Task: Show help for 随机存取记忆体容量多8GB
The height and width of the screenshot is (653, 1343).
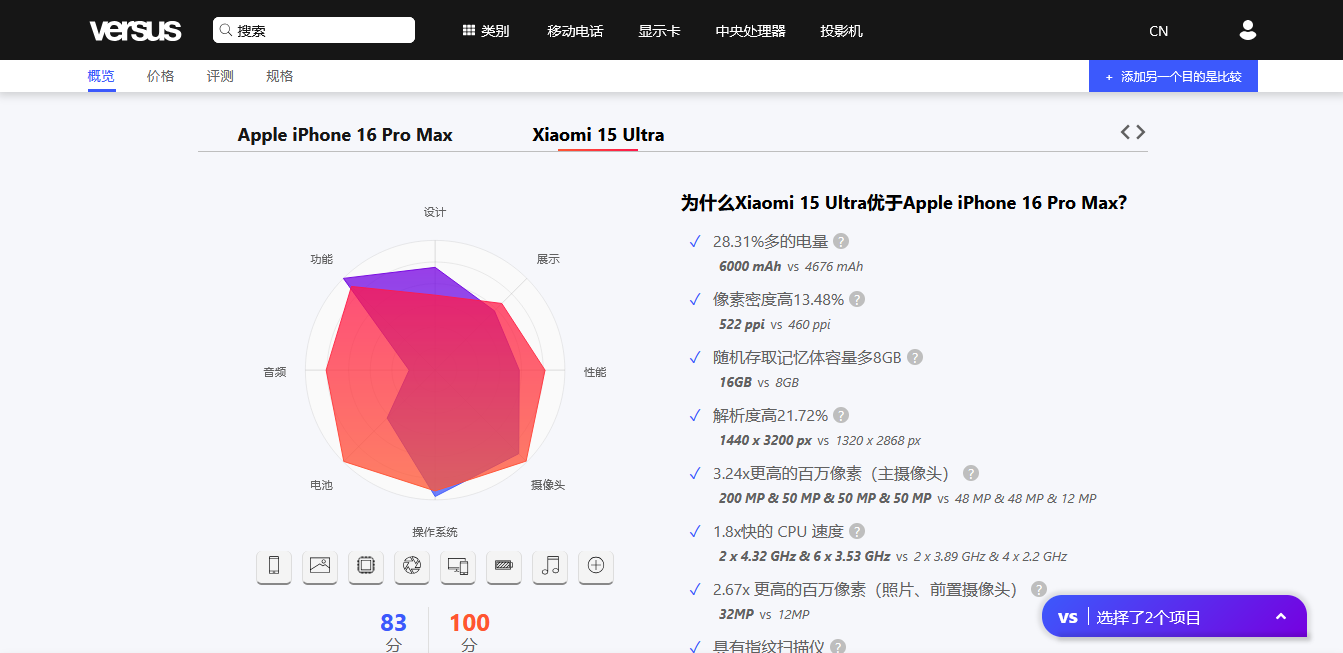Action: click(x=915, y=357)
